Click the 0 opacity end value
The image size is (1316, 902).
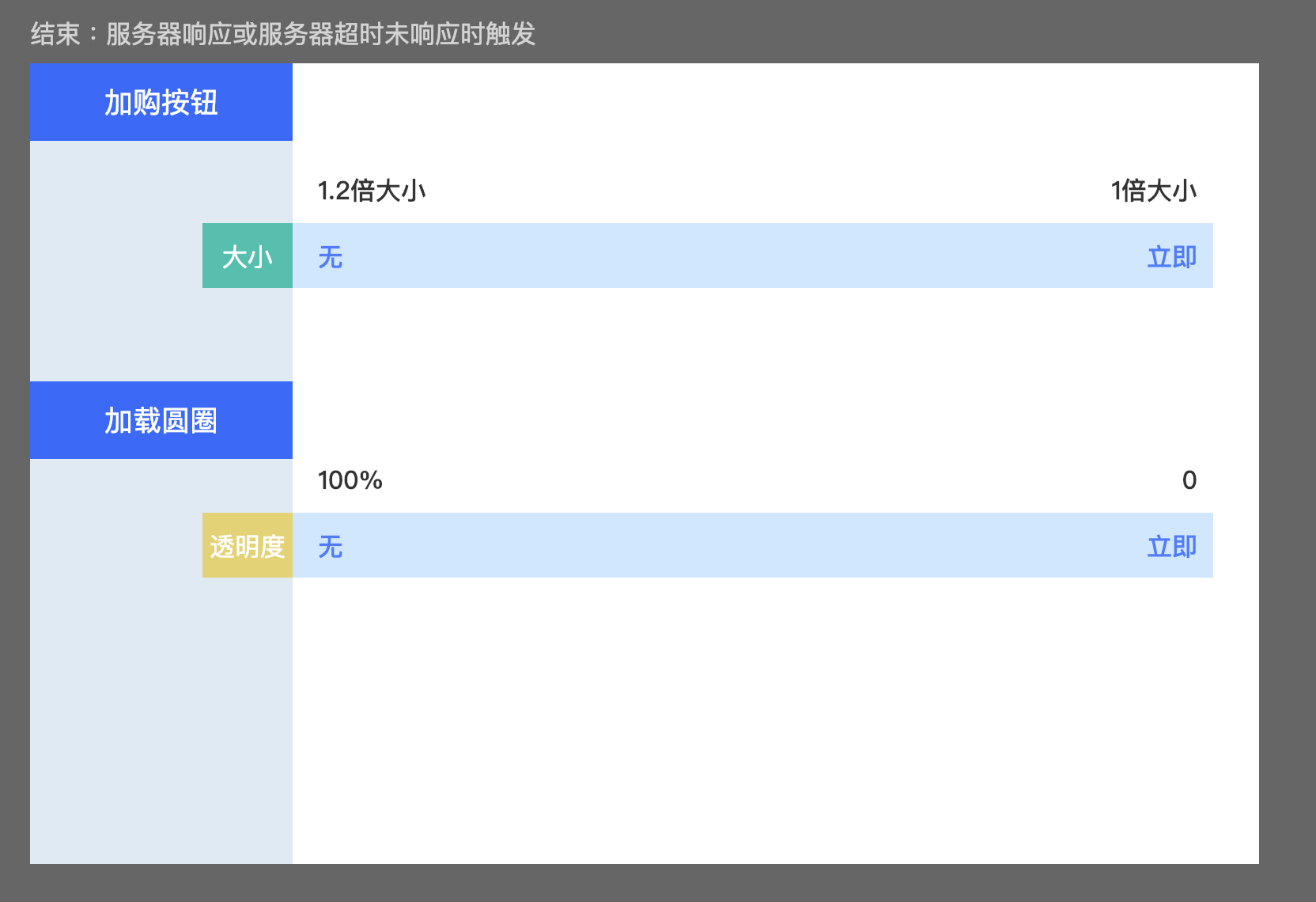[x=1189, y=480]
